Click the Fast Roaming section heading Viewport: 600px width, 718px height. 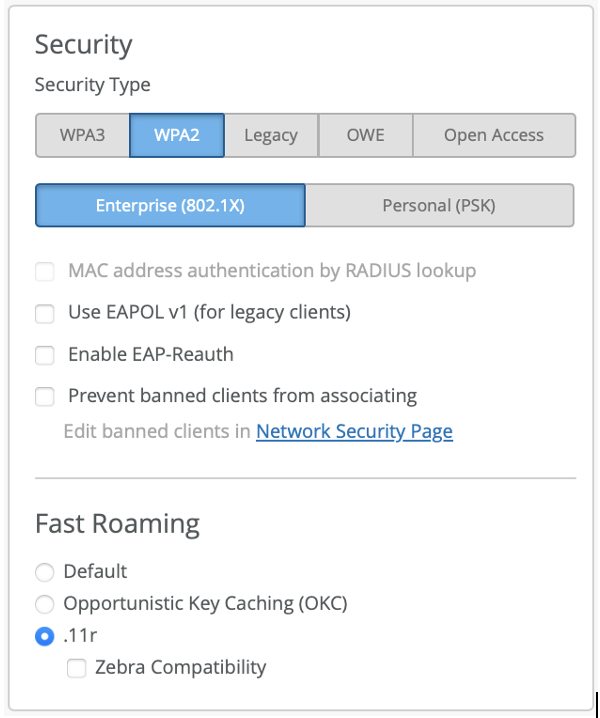coord(117,524)
